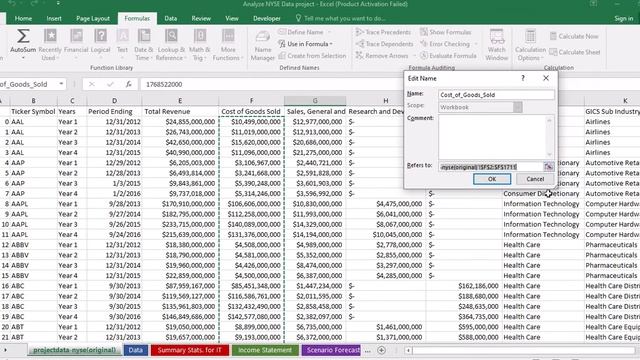Close the Edit Name dialog
Screen dimensions: 640x360
click(546, 78)
